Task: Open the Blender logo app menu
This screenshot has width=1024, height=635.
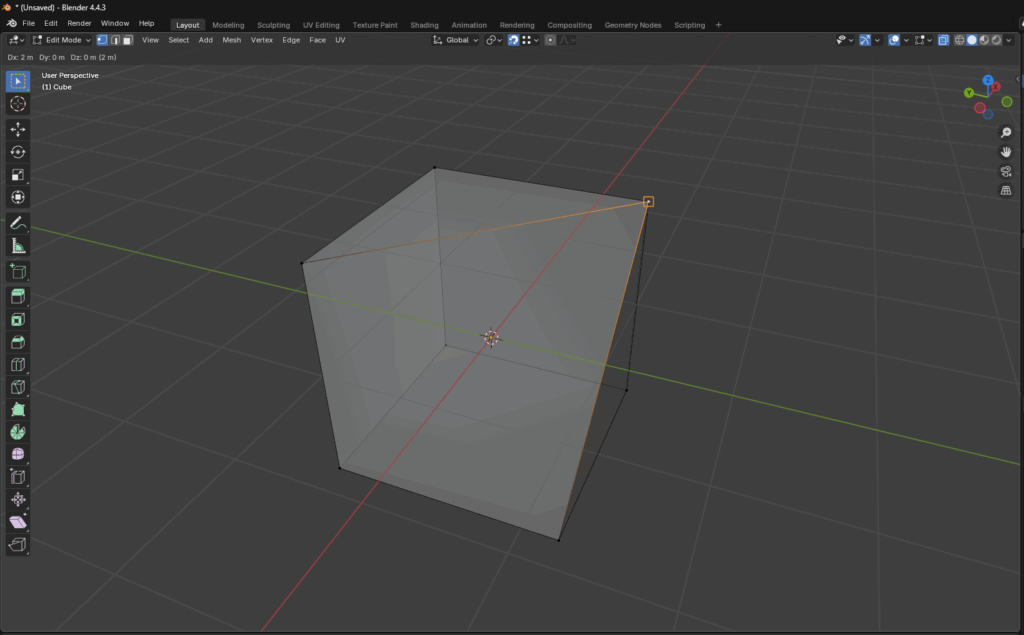Action: coord(12,24)
